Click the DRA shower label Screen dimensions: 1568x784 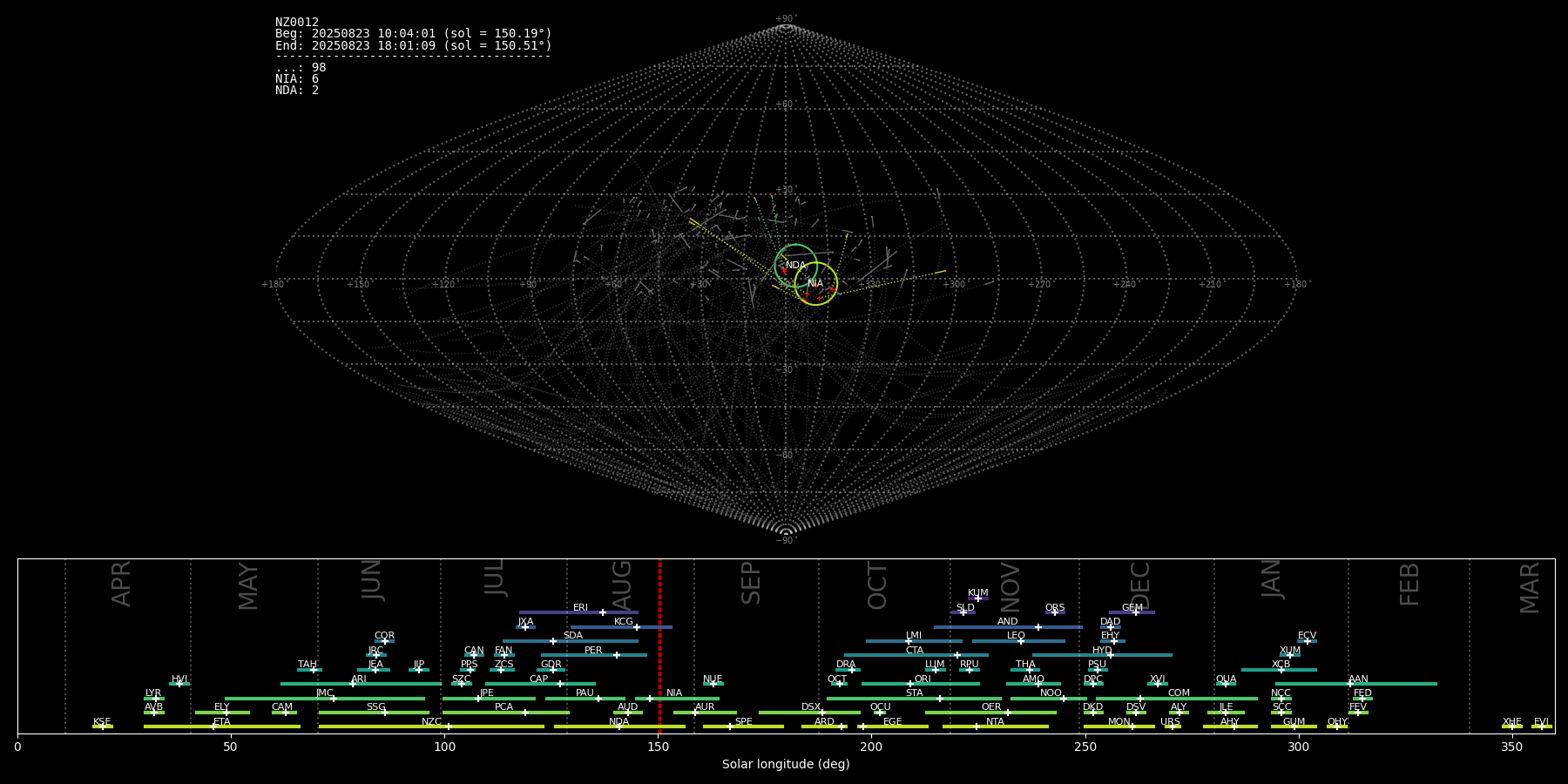[846, 665]
